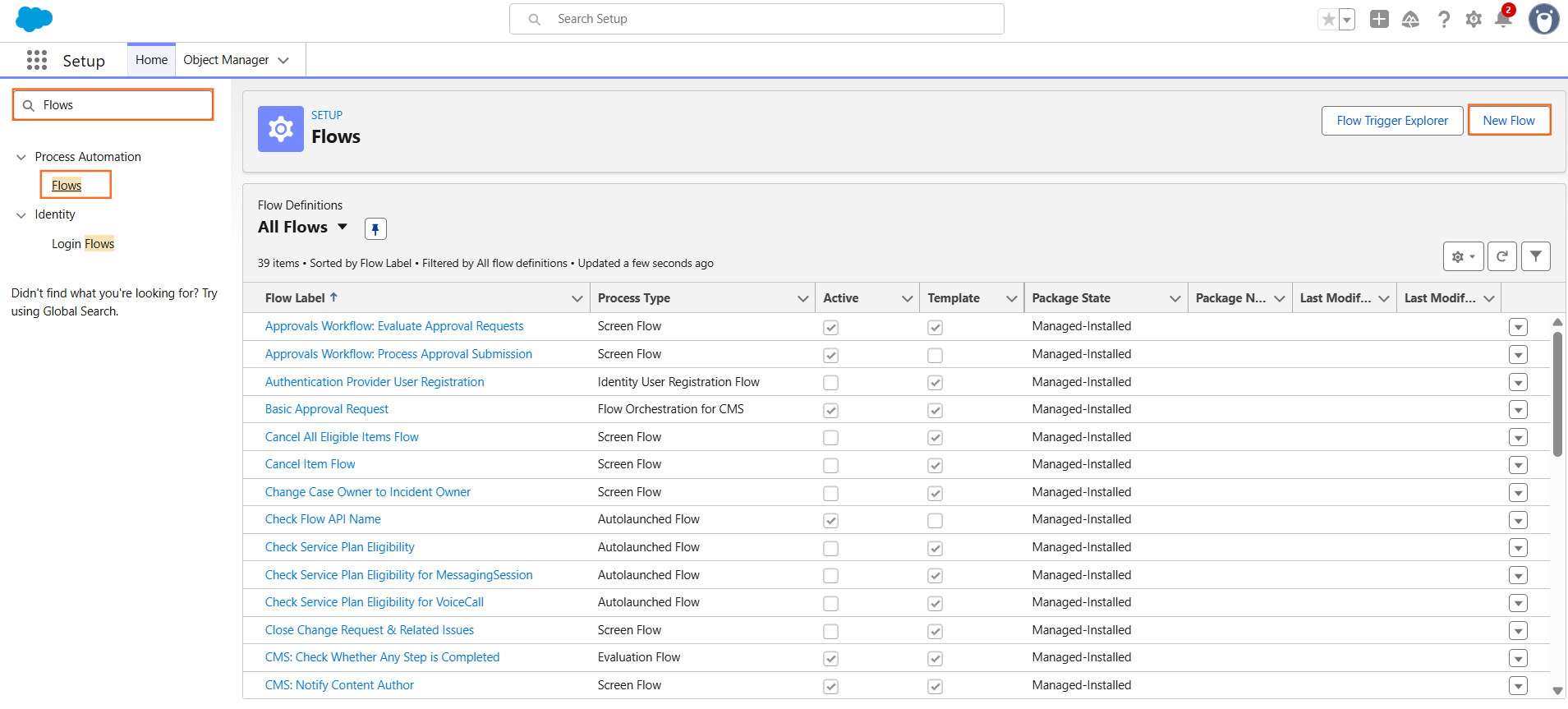Image resolution: width=1568 pixels, height=709 pixels.
Task: Open the Trailhead guidance icon
Action: pyautogui.click(x=1410, y=19)
